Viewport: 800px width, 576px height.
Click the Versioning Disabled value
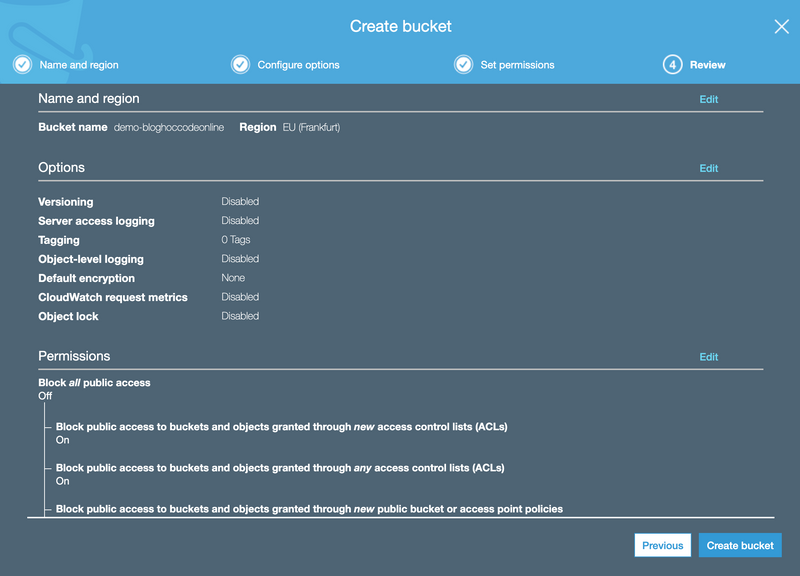240,202
